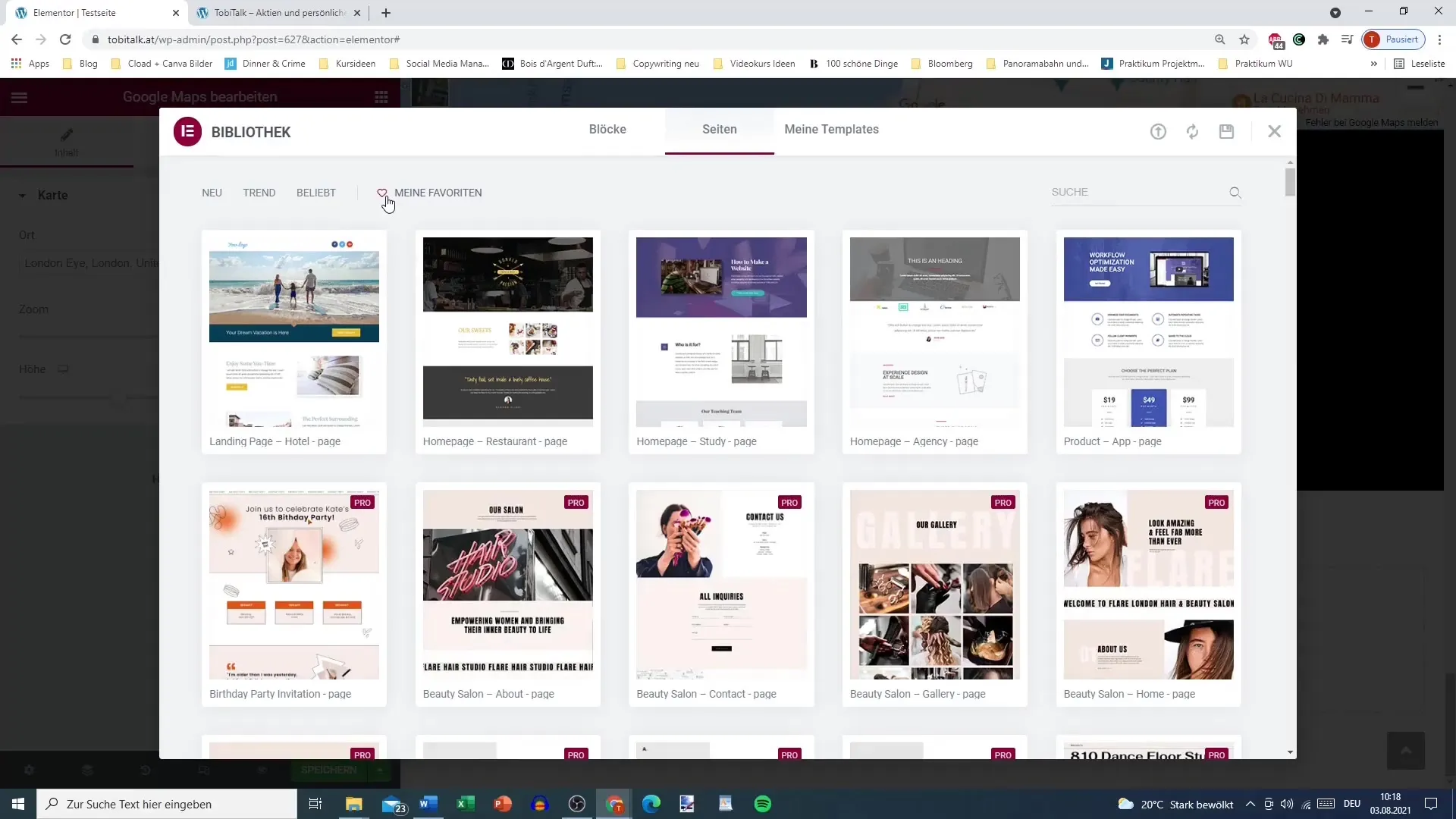Open the Leseliste reading list
The image size is (1456, 819).
pyautogui.click(x=1419, y=64)
